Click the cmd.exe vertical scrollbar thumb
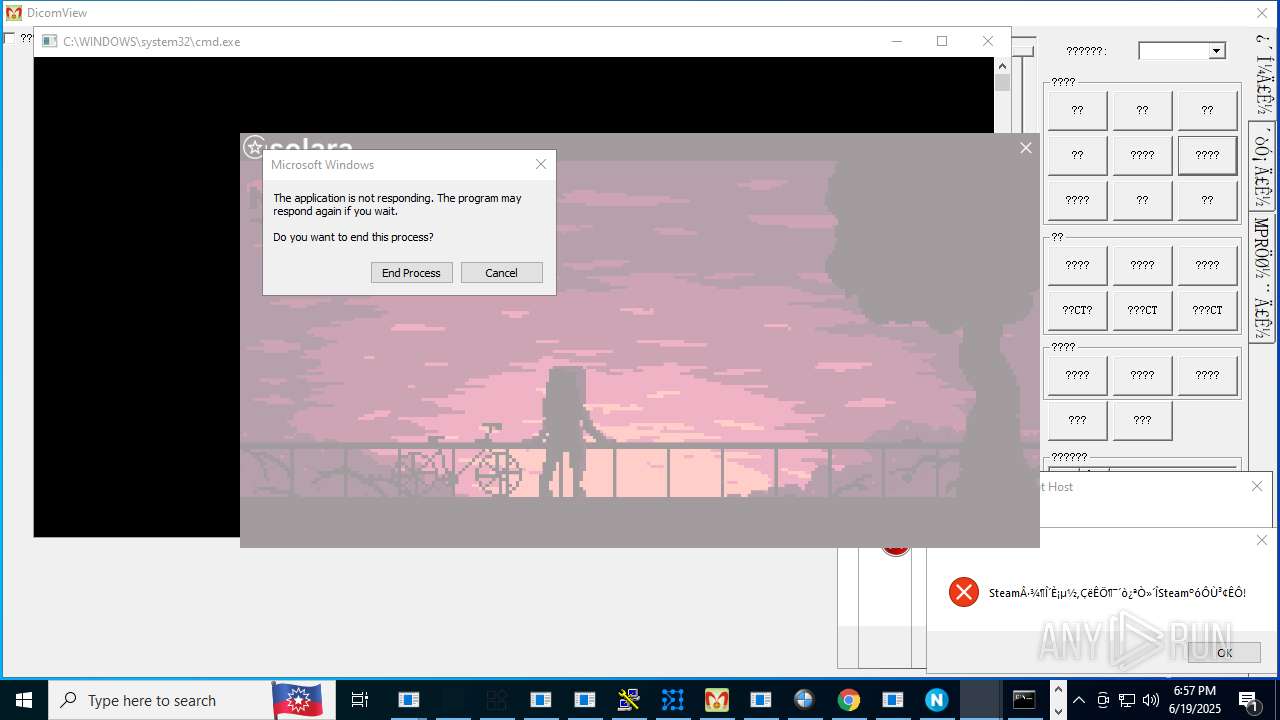The image size is (1280, 720). tap(1002, 84)
